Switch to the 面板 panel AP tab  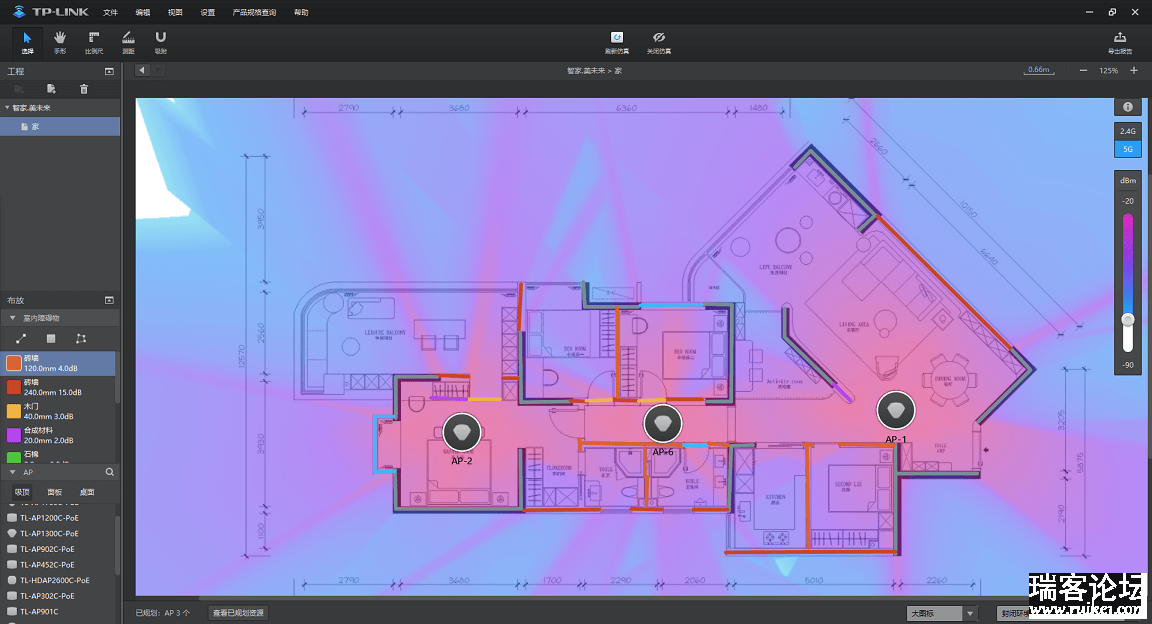click(54, 492)
